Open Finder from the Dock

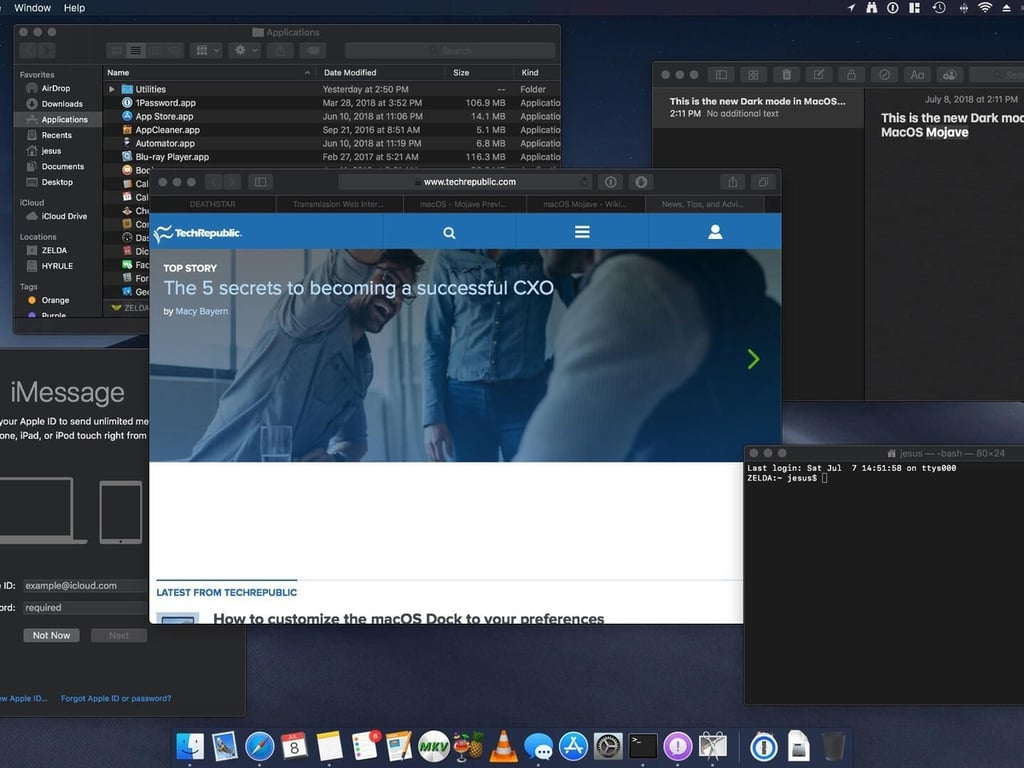click(190, 746)
